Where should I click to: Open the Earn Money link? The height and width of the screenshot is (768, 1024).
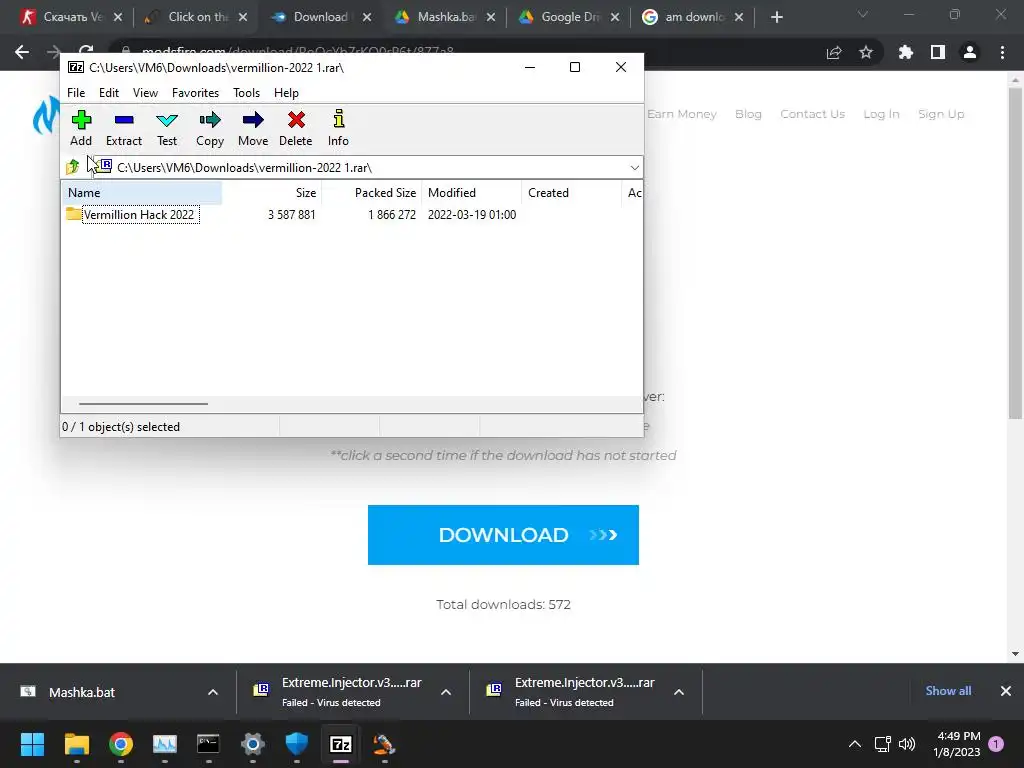tap(682, 114)
